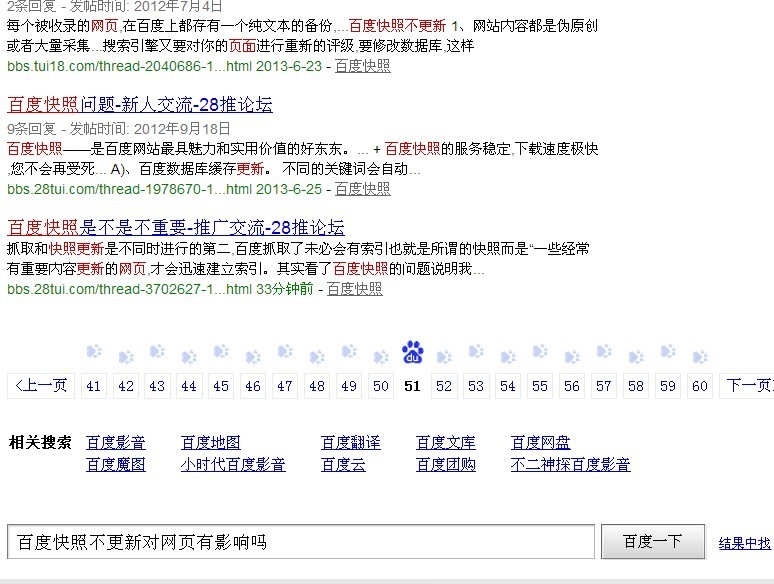Click the blue Baidu paw icon above 51
The height and width of the screenshot is (584, 774).
point(412,352)
